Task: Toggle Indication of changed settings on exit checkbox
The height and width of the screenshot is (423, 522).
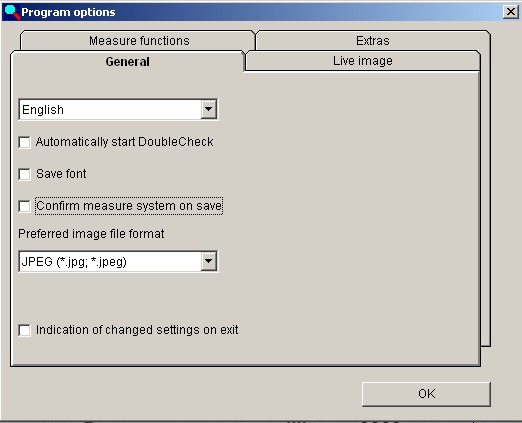Action: tap(25, 330)
